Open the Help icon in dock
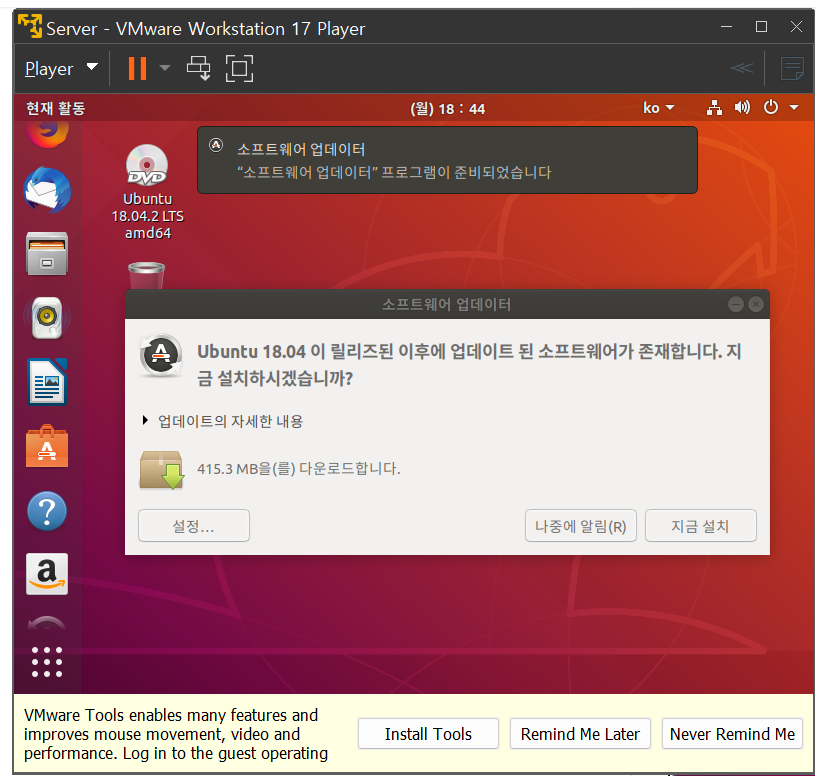 (47, 511)
